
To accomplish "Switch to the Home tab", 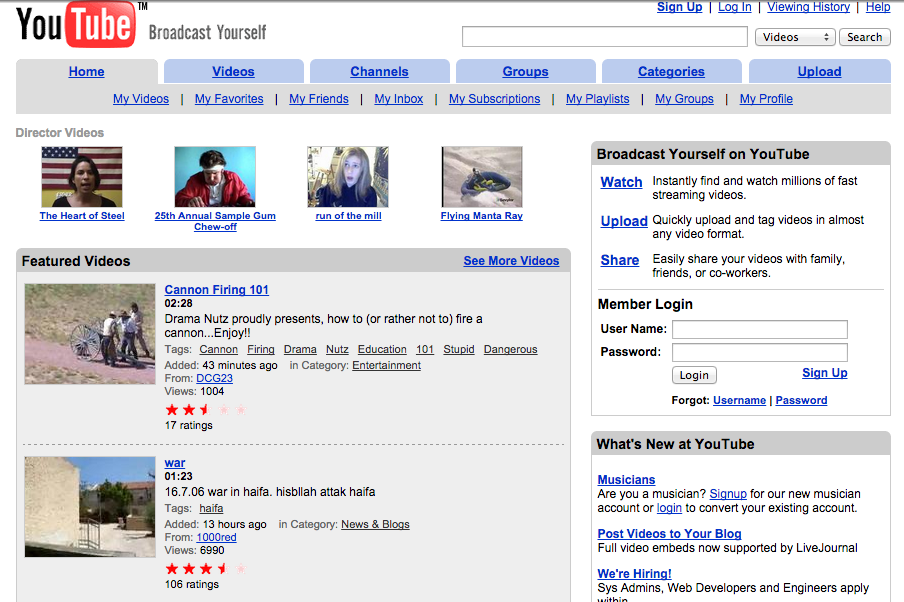I will [x=86, y=72].
